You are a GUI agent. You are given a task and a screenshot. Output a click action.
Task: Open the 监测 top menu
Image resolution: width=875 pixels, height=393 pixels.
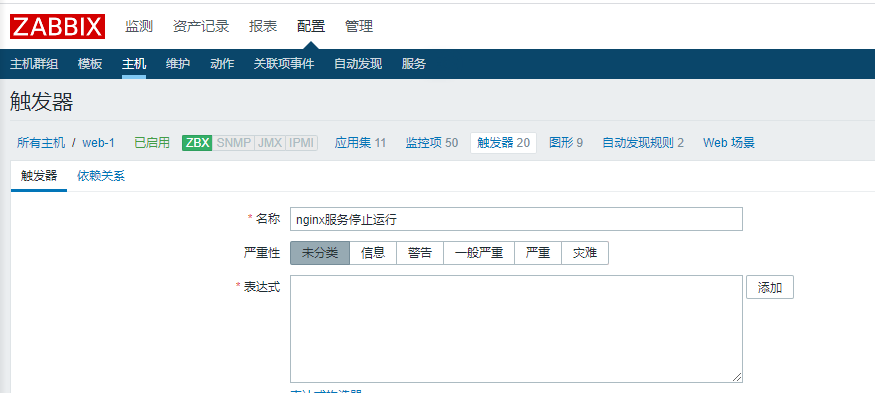pos(139,26)
